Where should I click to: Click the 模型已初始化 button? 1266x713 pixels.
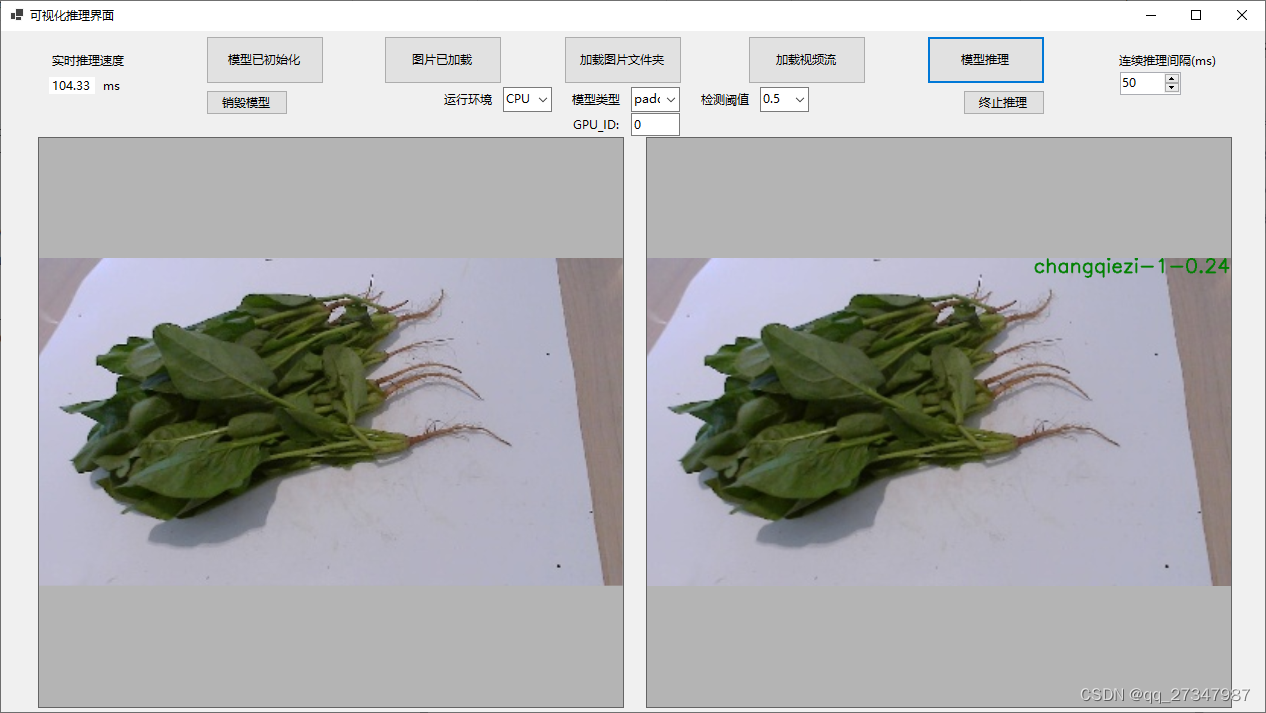point(264,60)
